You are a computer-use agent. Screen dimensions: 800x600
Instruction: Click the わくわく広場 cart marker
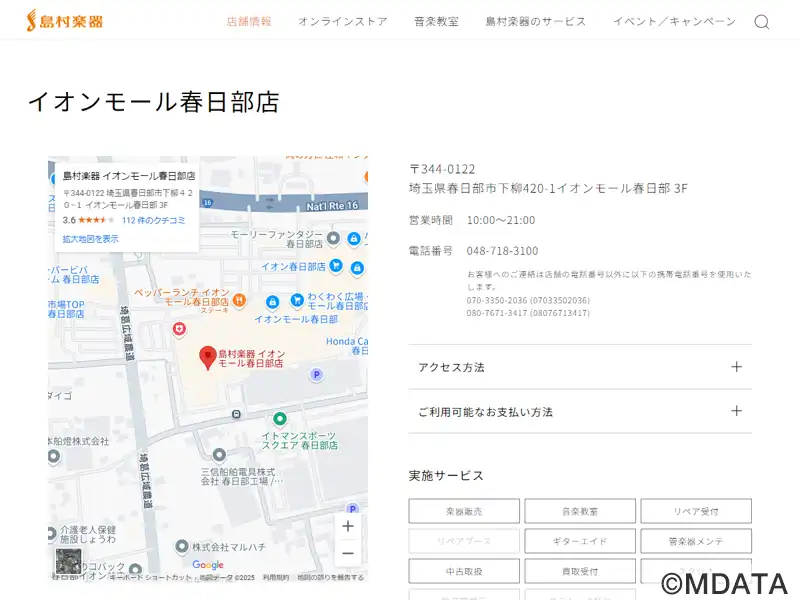(297, 300)
